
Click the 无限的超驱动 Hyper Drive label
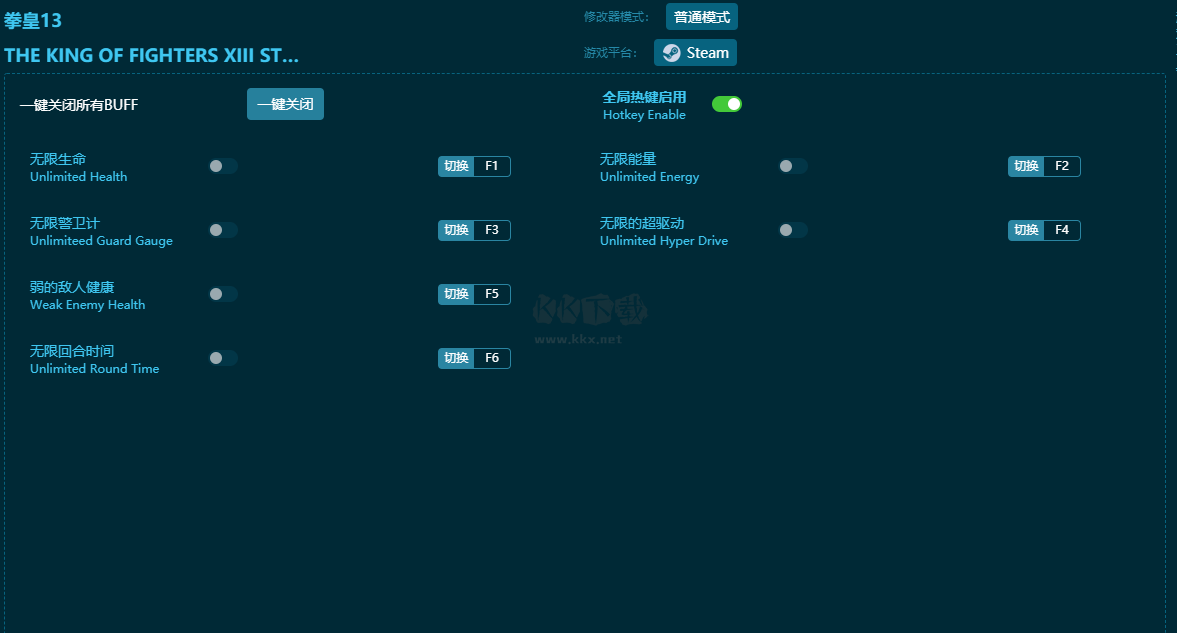[x=664, y=231]
